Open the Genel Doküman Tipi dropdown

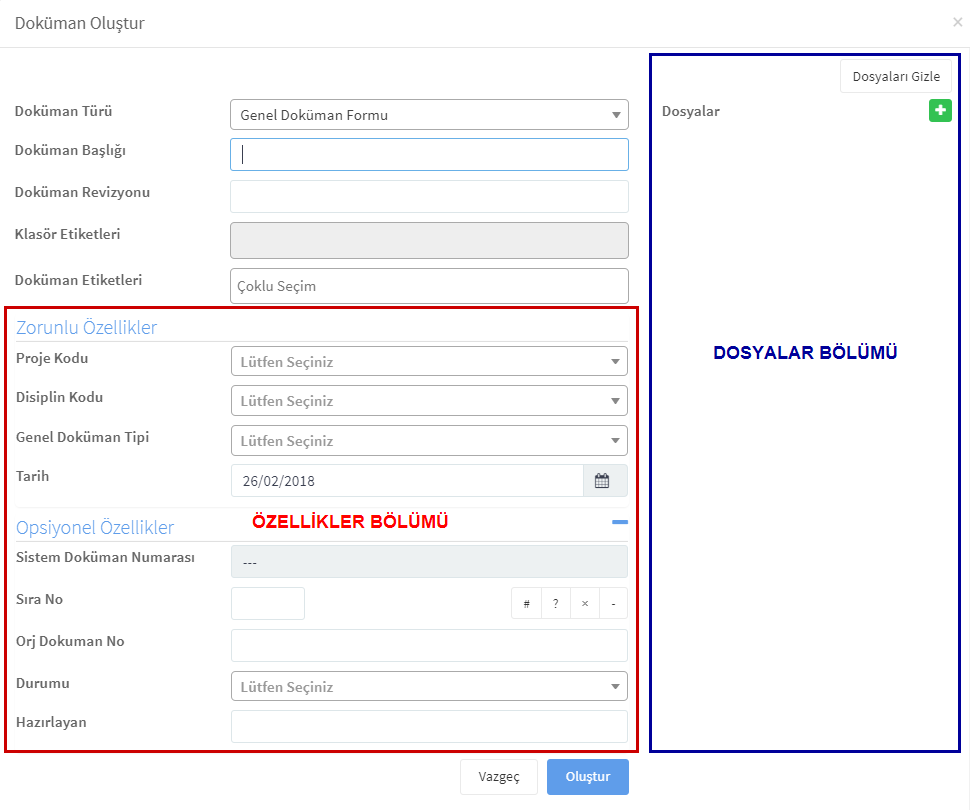click(x=429, y=441)
